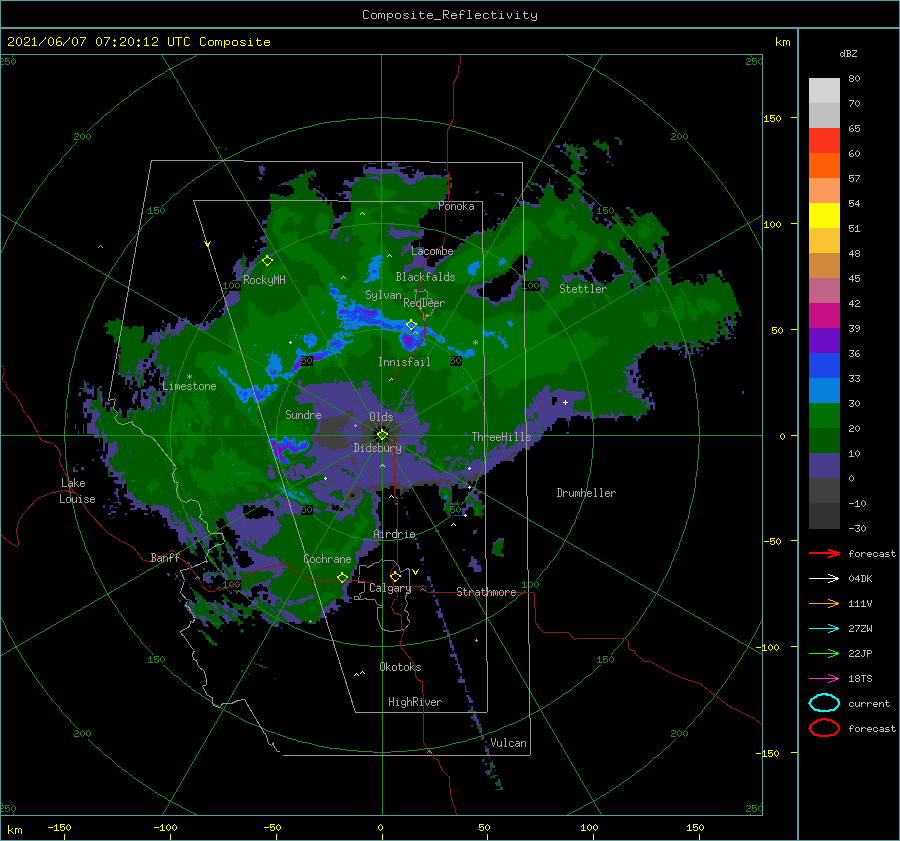Screen dimensions: 900x841
Task: Click the yellow diamond marker beside RedDeer
Action: coord(412,325)
